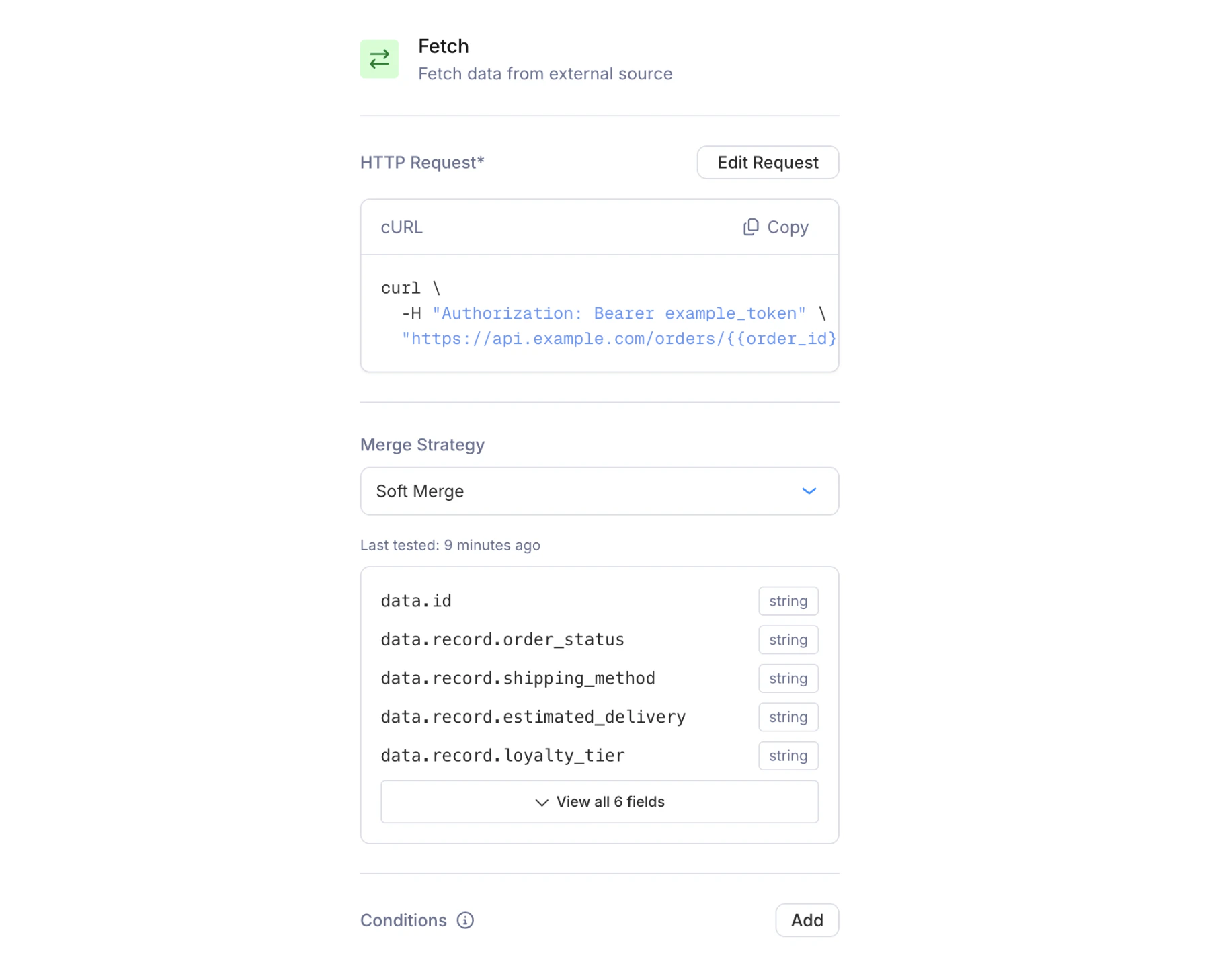Open the Soft Merge dropdown
Screen dimensions: 1218x980
click(598, 491)
